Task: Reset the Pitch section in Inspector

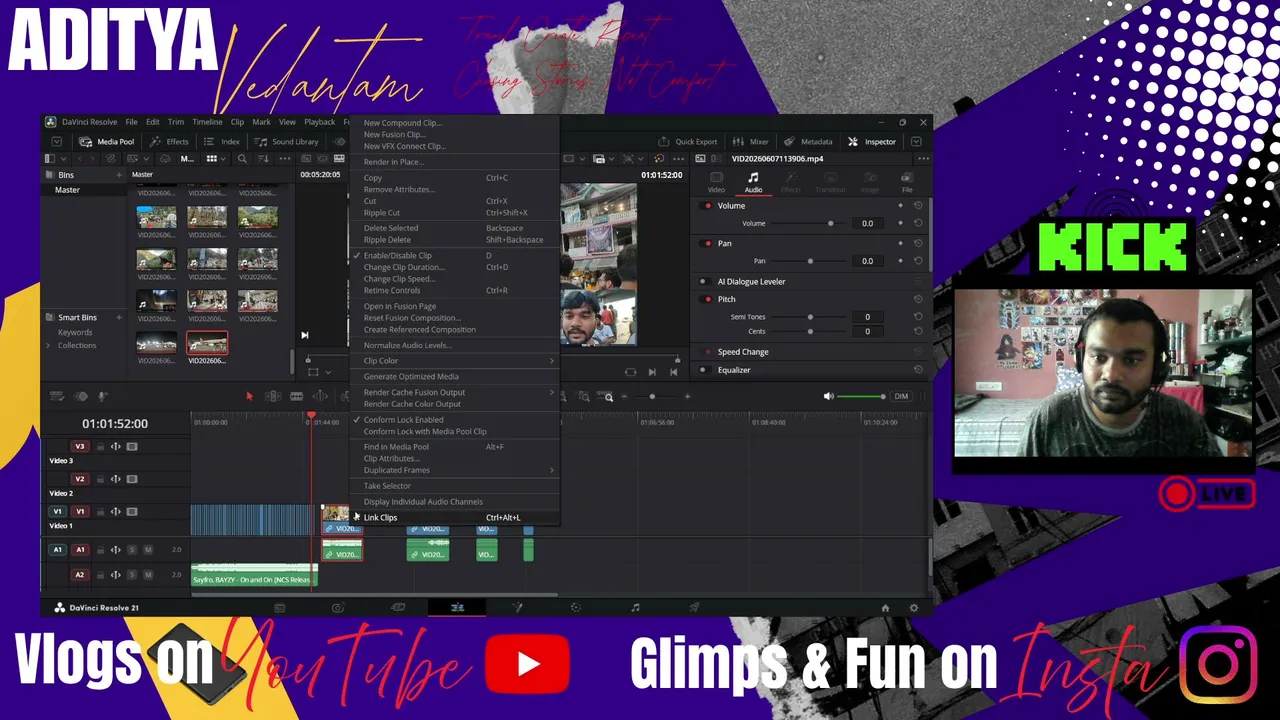Action: pos(918,299)
